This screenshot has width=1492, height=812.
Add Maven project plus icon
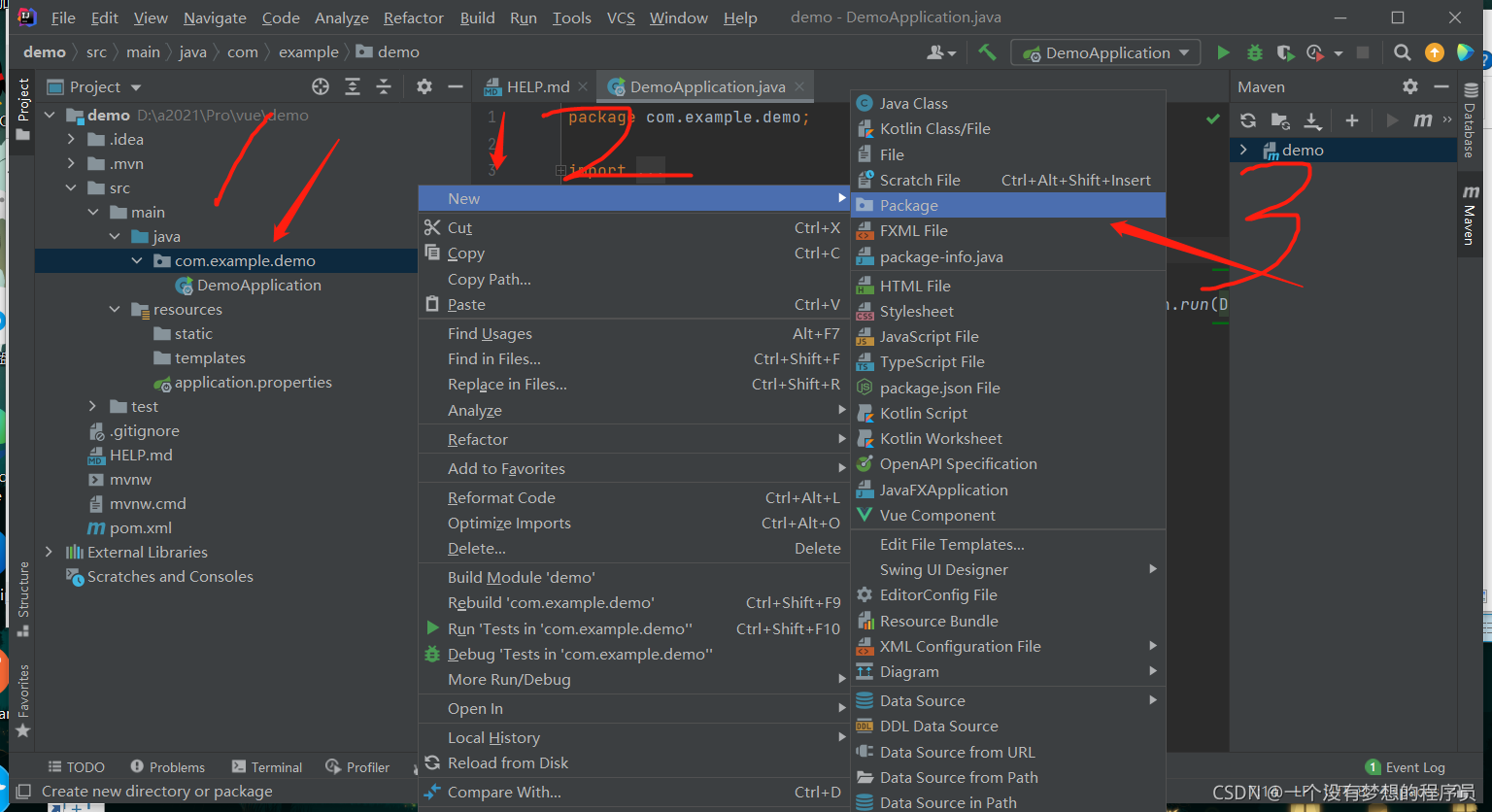coord(1351,120)
